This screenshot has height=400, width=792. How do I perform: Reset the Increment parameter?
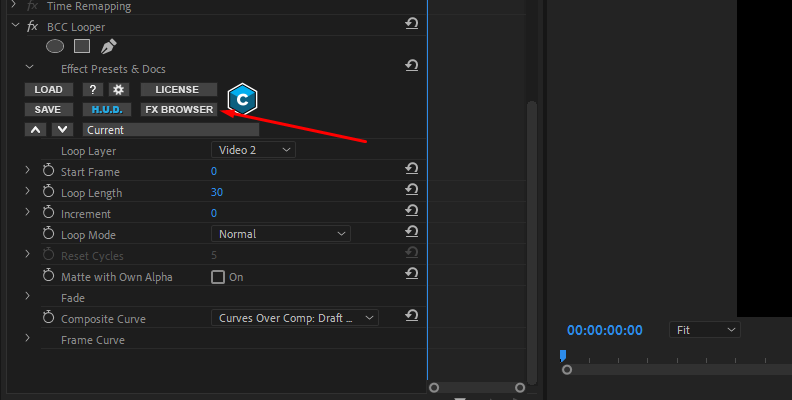tap(412, 211)
